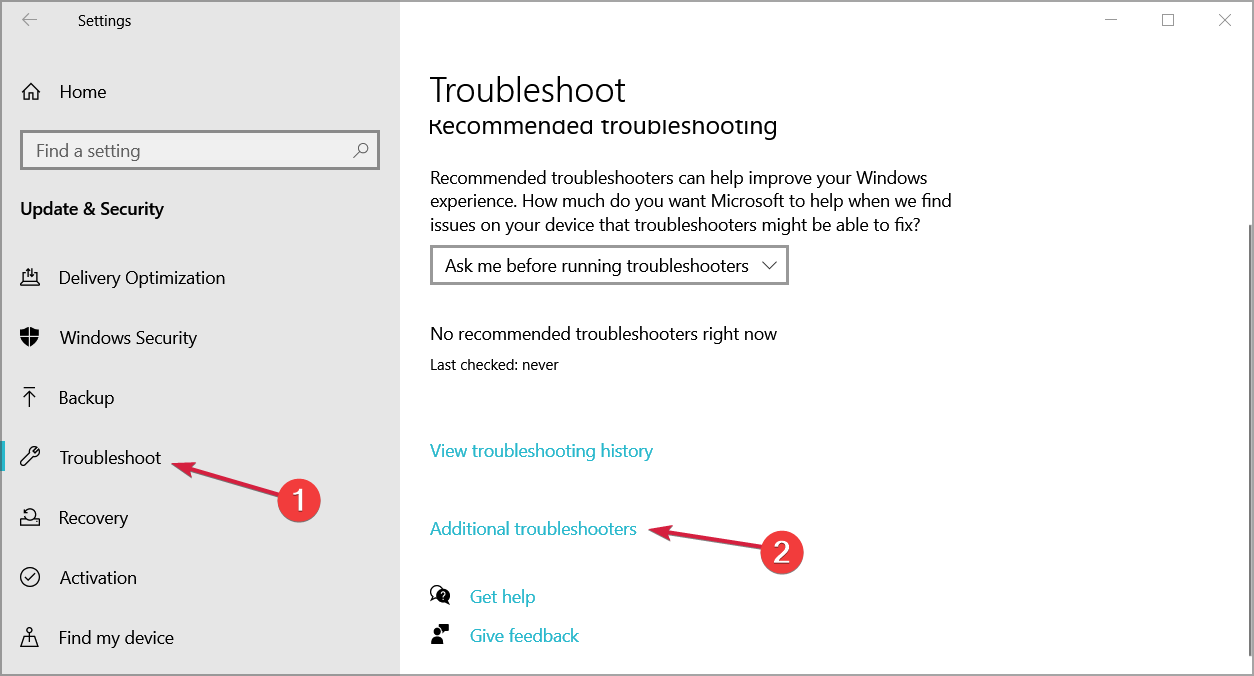Open Activation via its checkmark icon
The height and width of the screenshot is (676, 1254).
click(x=30, y=578)
